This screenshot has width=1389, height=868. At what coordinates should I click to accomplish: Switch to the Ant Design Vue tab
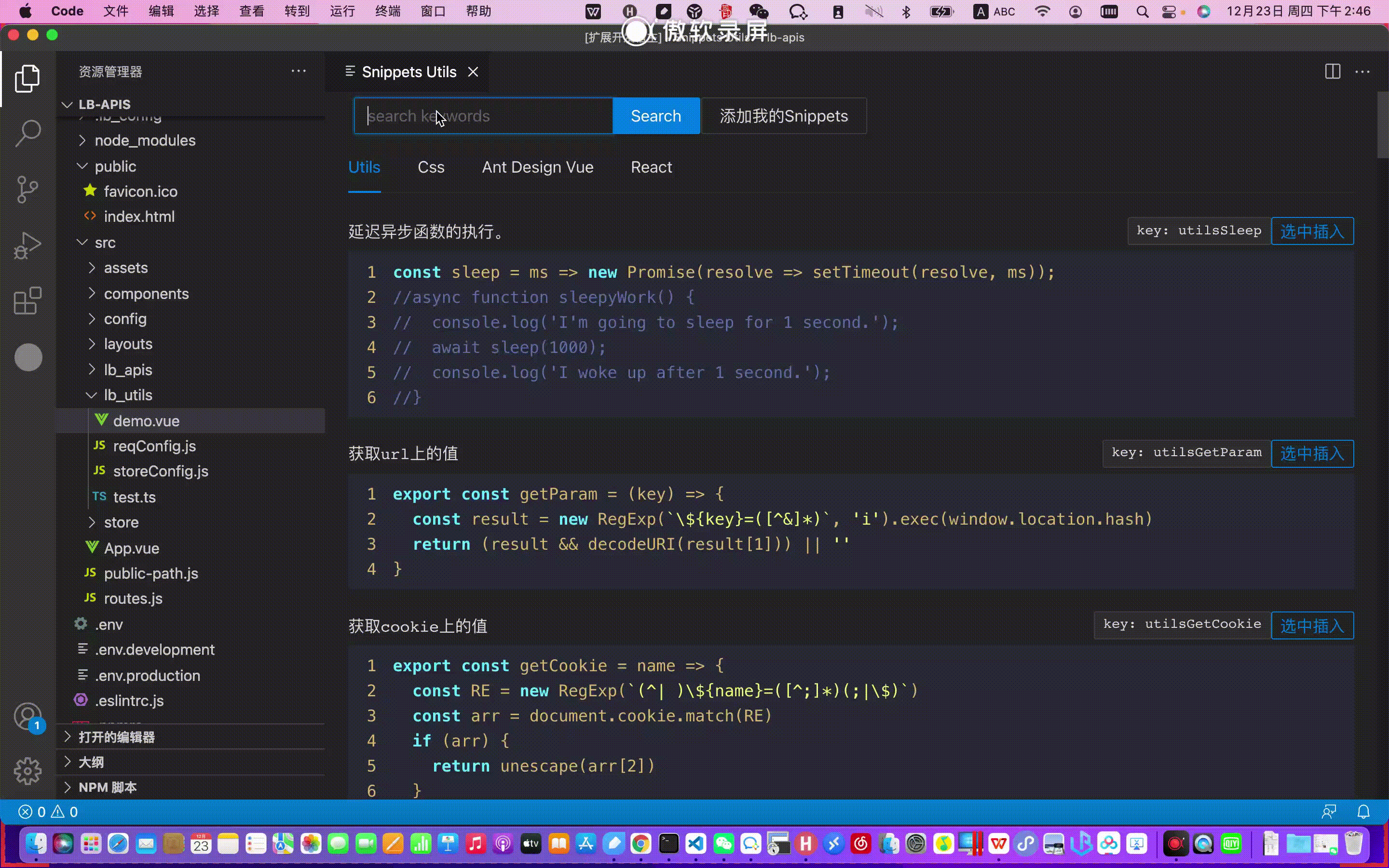coord(537,167)
